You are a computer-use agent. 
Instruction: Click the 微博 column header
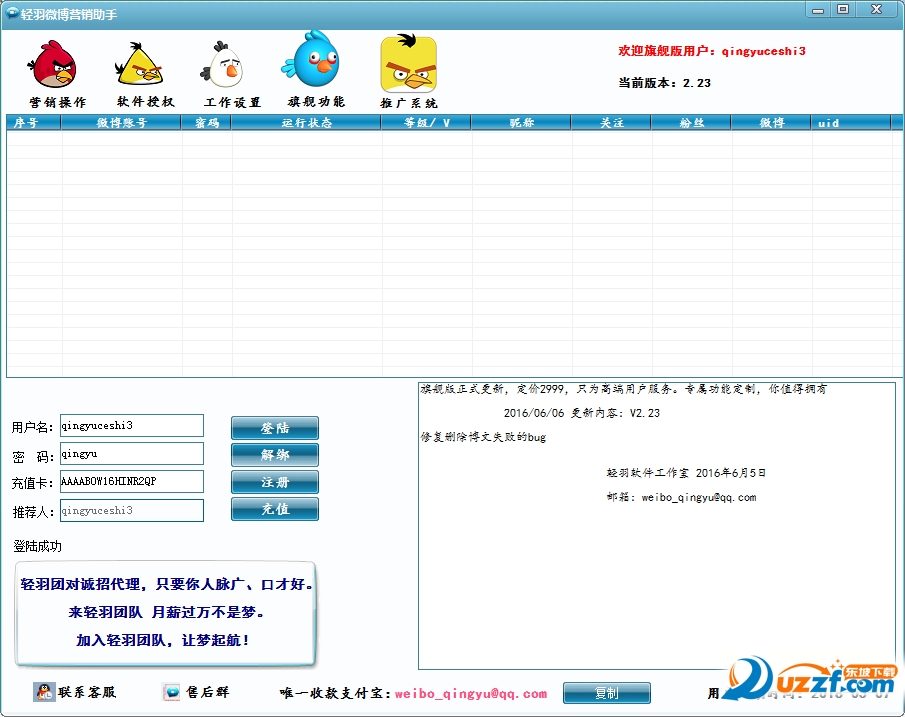point(771,122)
